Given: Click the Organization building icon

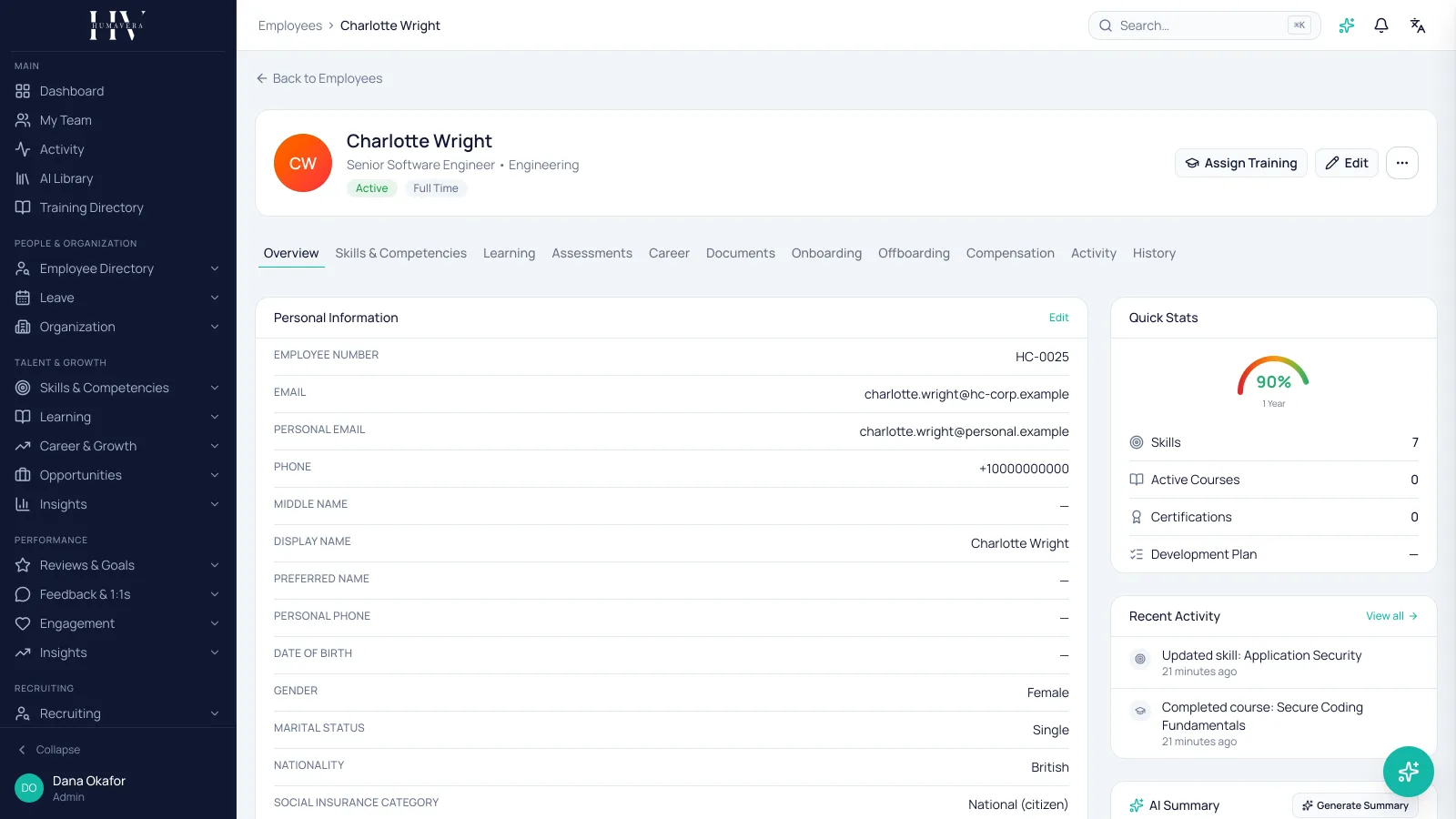Looking at the screenshot, I should coord(23,327).
